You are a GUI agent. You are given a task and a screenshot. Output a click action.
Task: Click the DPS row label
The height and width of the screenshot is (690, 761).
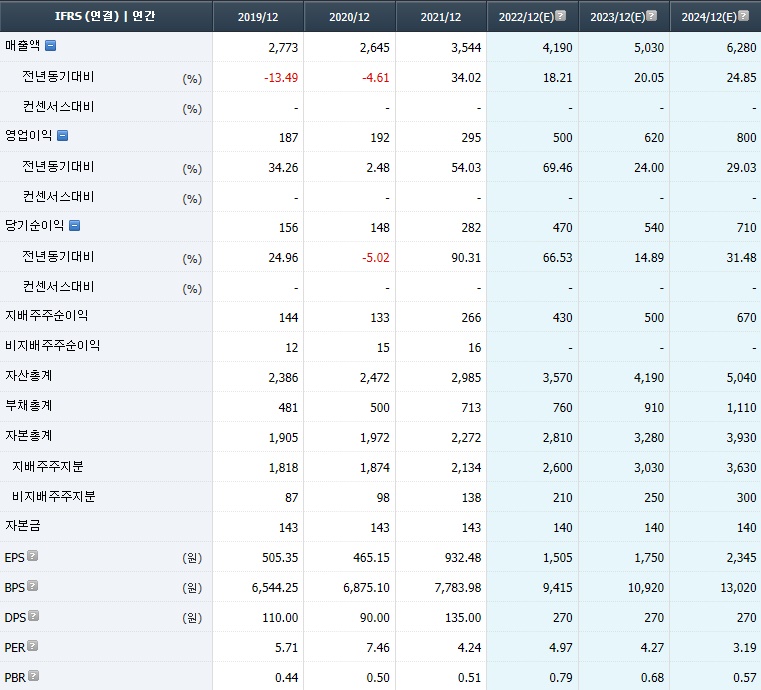[x=15, y=618]
